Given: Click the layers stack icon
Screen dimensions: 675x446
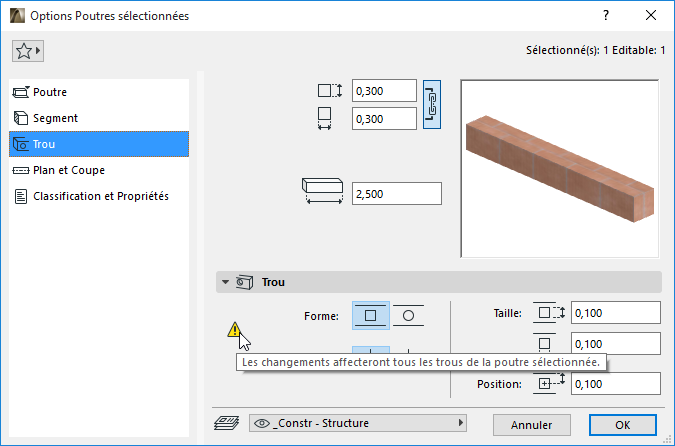Looking at the screenshot, I should point(226,423).
